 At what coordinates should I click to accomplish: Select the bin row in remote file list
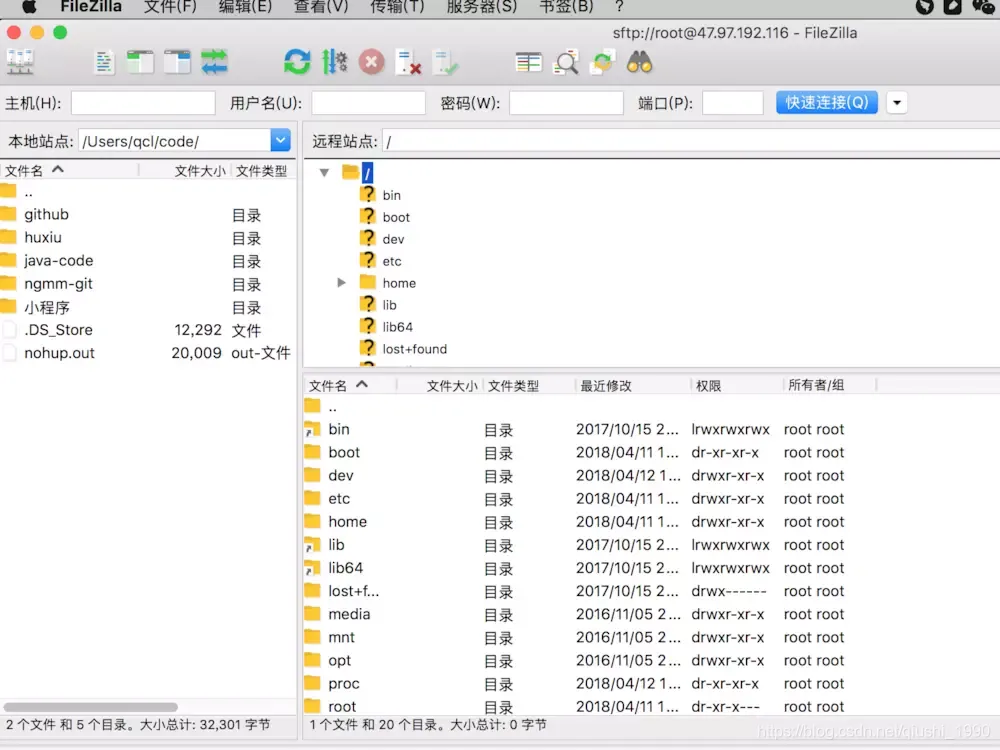(651, 429)
